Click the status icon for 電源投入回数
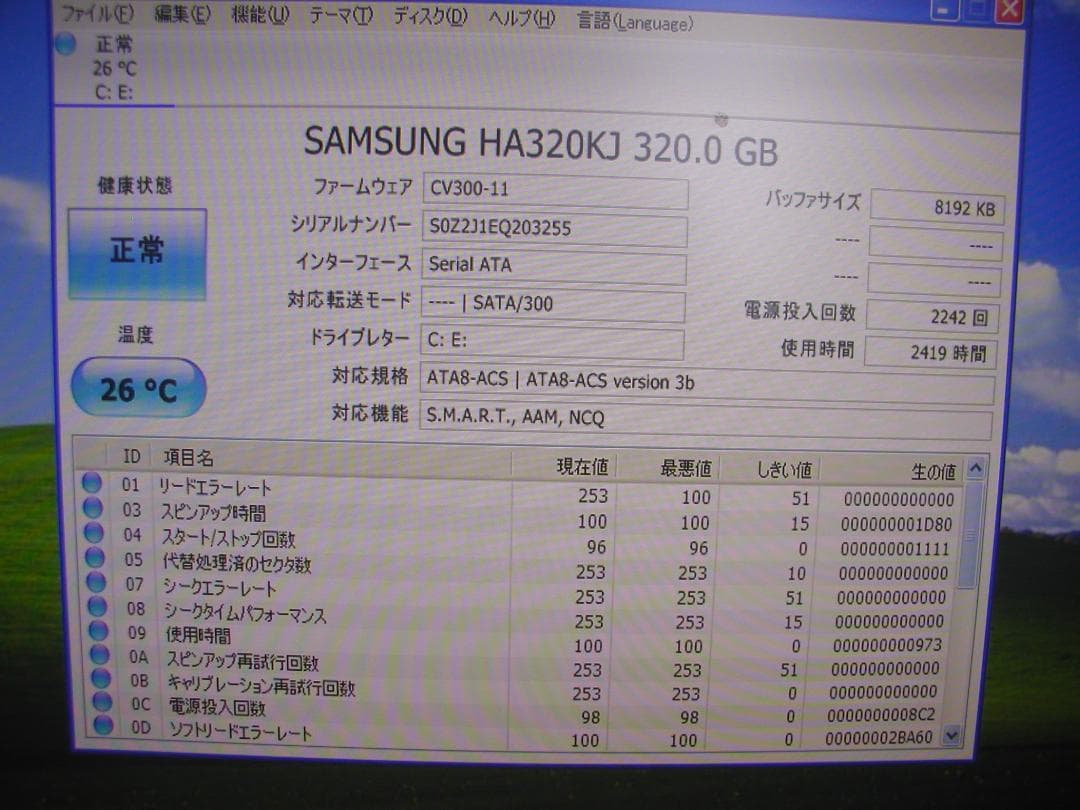The height and width of the screenshot is (810, 1080). tap(91, 707)
